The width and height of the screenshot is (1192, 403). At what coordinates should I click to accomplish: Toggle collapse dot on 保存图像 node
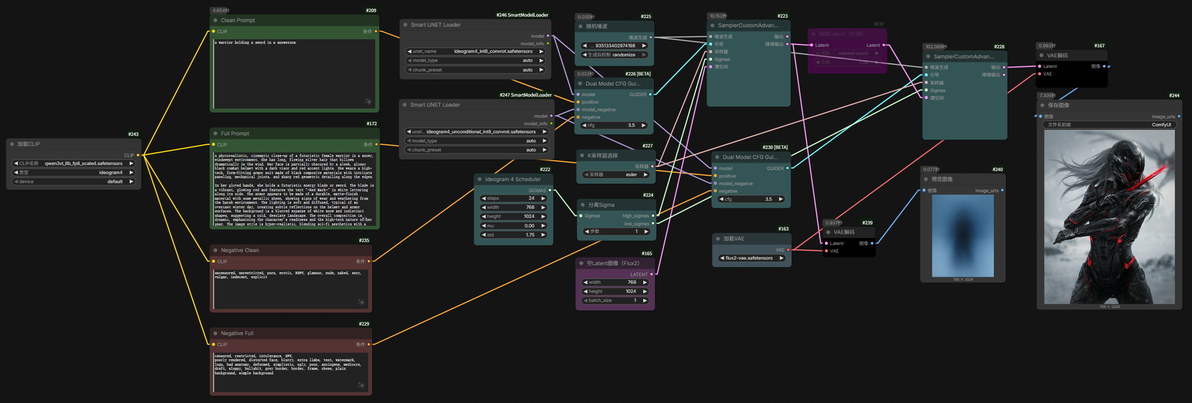tap(1042, 105)
